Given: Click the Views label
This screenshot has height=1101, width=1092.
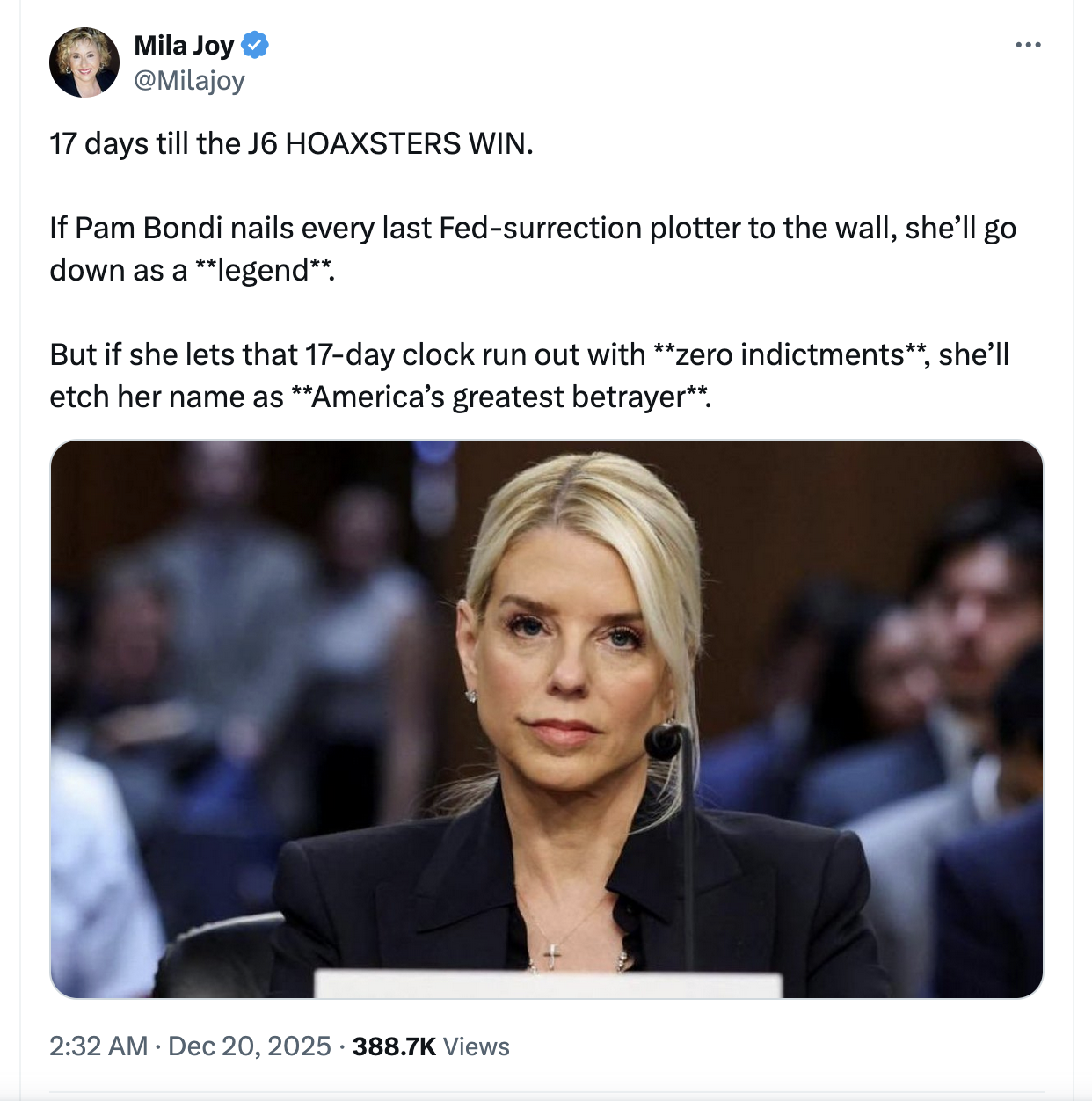Looking at the screenshot, I should pos(476,1046).
